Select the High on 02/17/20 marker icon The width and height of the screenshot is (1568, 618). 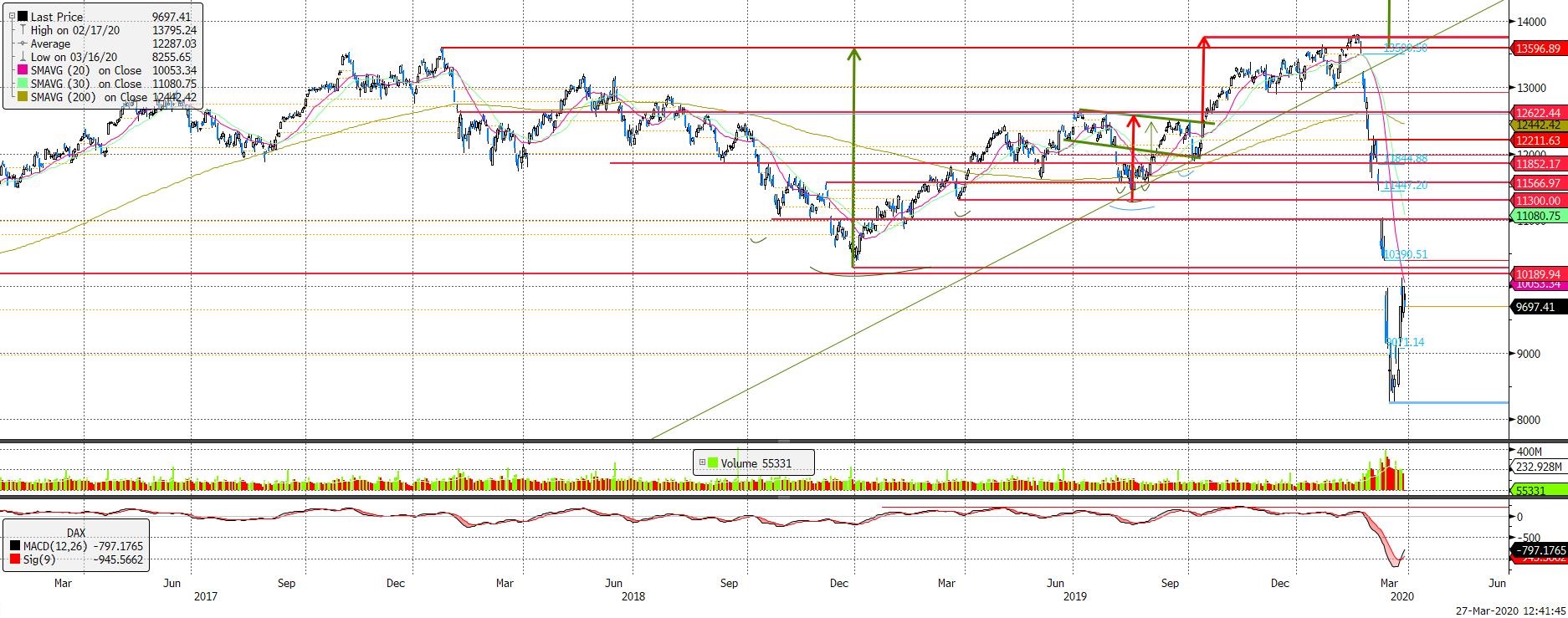(22, 29)
